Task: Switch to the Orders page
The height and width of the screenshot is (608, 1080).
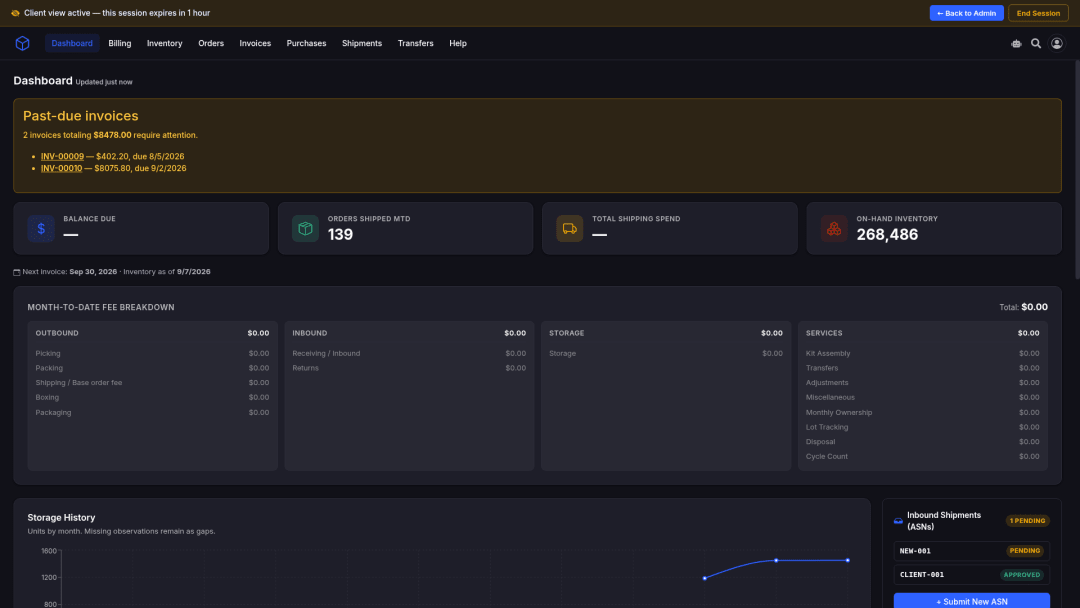Action: point(211,43)
